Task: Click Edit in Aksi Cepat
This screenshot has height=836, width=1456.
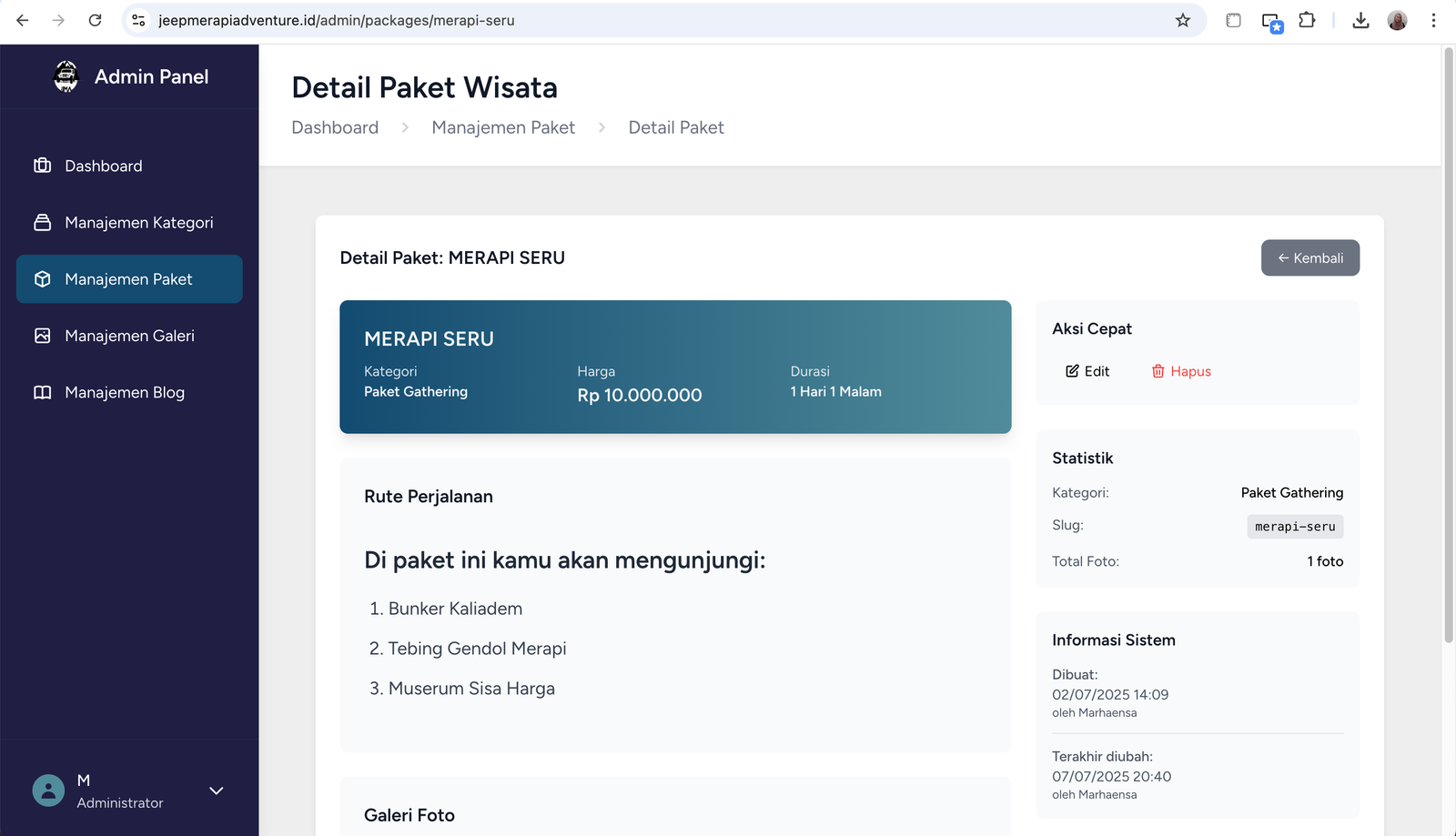Action: [x=1087, y=371]
